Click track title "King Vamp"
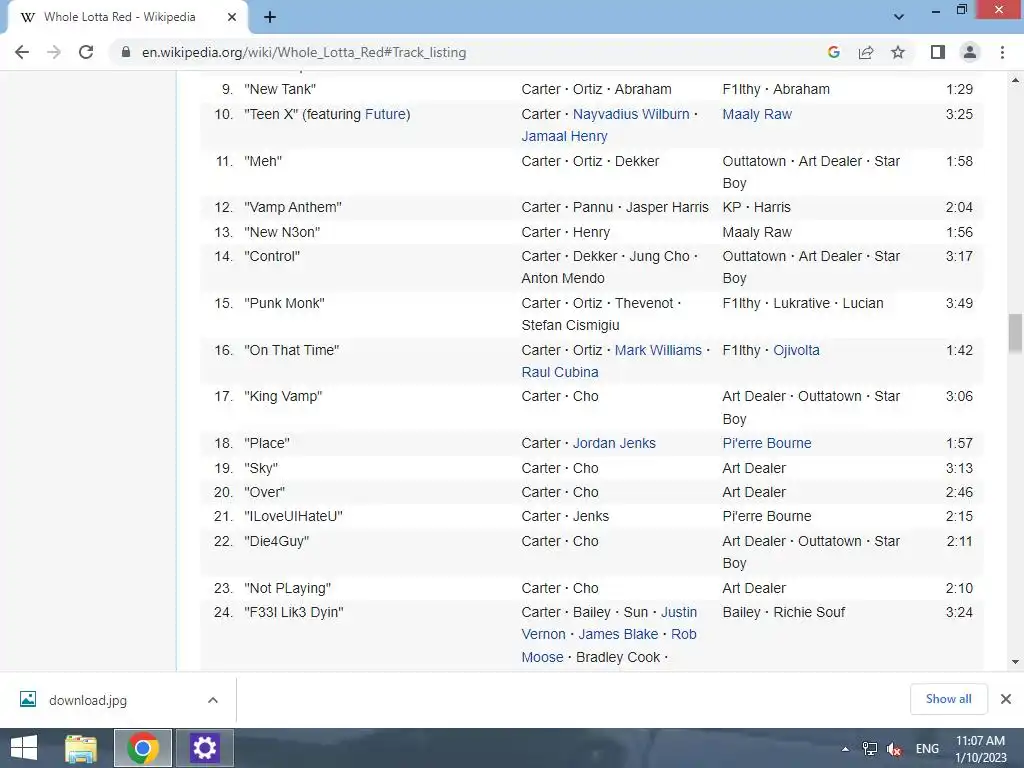 click(x=283, y=396)
